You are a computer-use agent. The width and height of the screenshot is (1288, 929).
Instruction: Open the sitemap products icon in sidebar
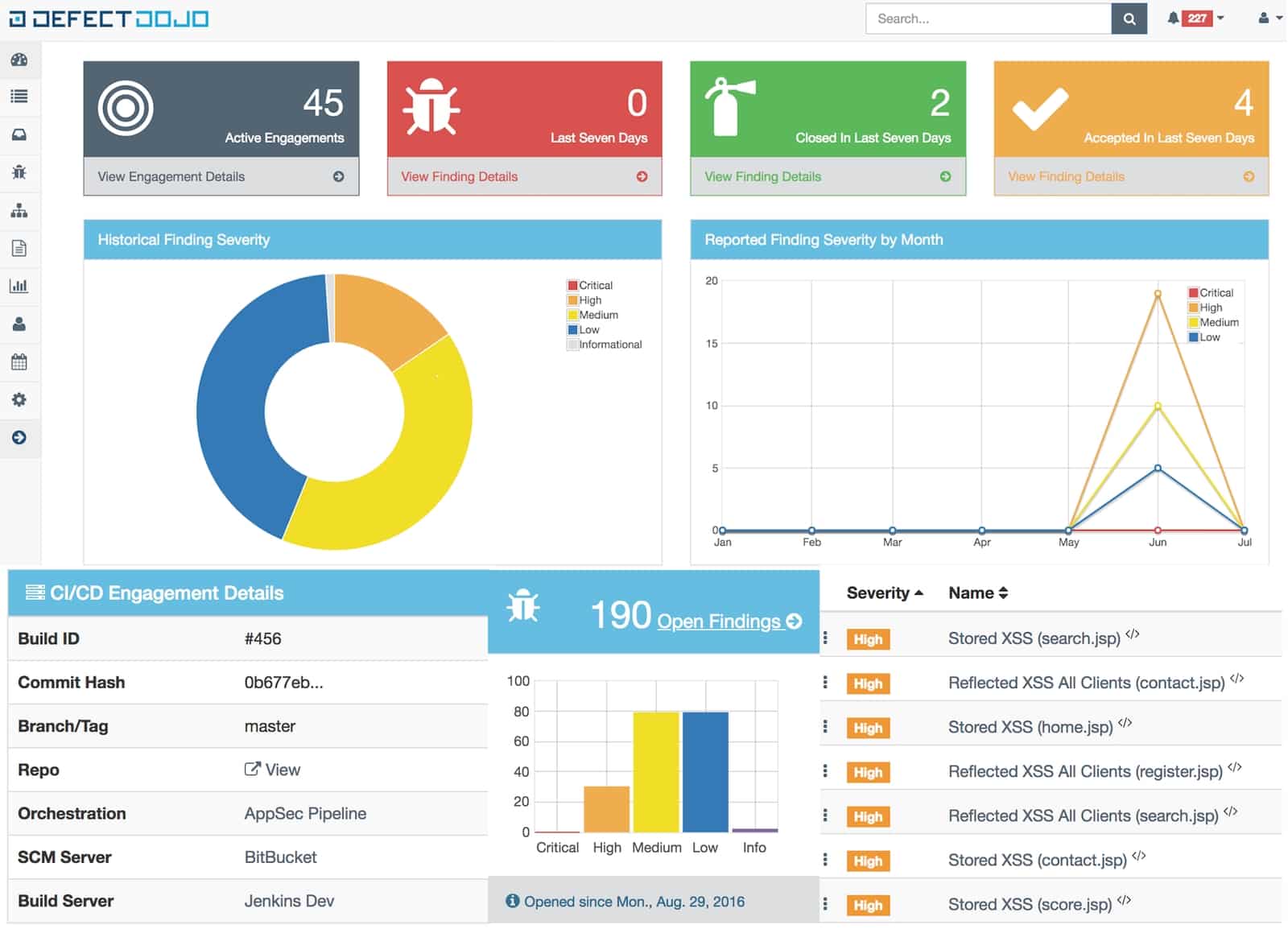click(x=20, y=211)
